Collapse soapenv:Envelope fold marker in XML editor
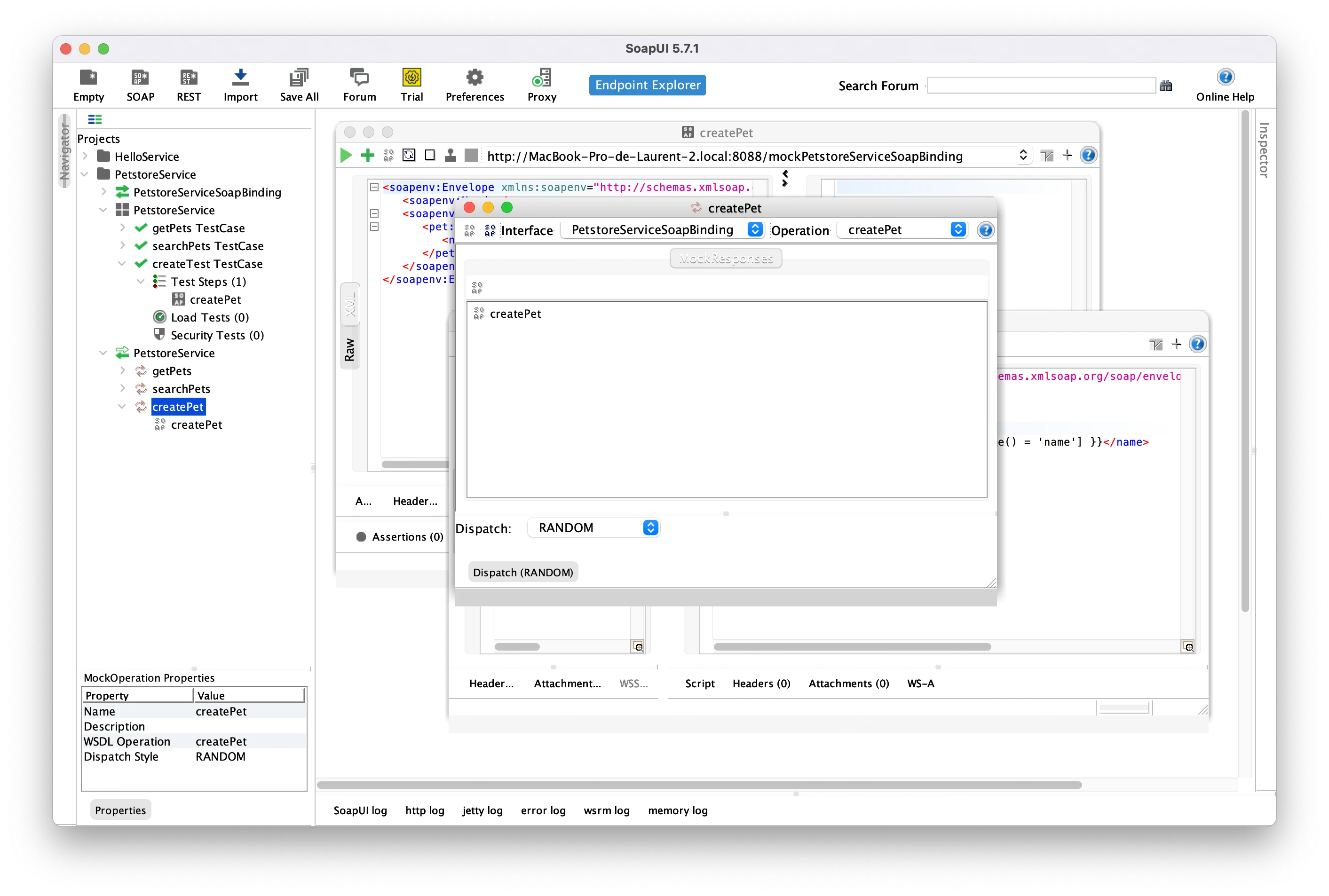Image resolution: width=1329 pixels, height=896 pixels. coord(374,187)
